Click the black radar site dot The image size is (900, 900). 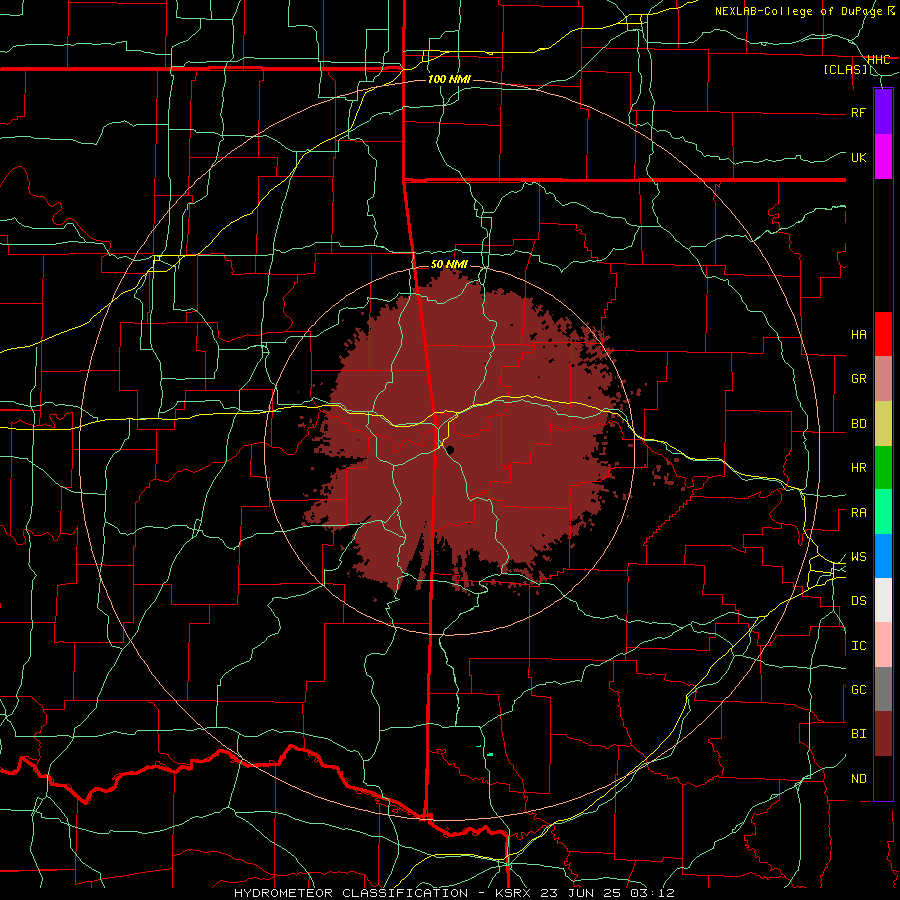(x=451, y=451)
